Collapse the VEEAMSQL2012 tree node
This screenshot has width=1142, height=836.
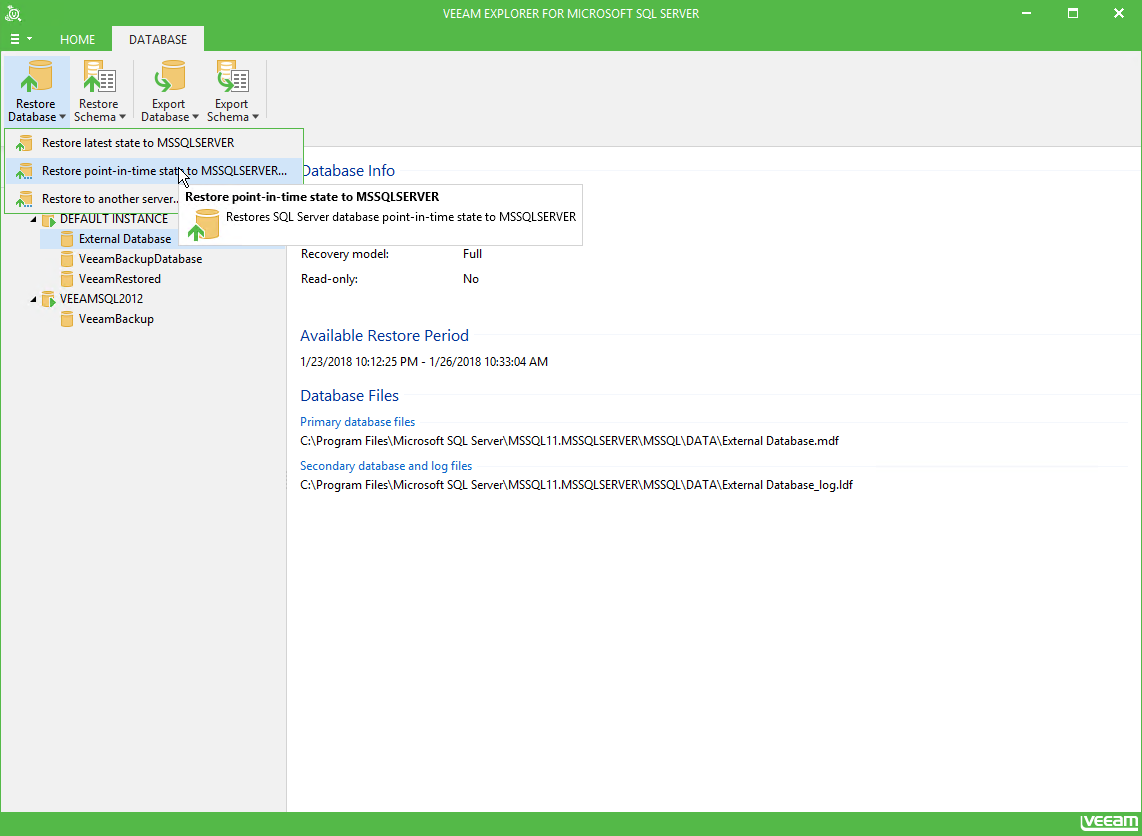click(x=34, y=299)
